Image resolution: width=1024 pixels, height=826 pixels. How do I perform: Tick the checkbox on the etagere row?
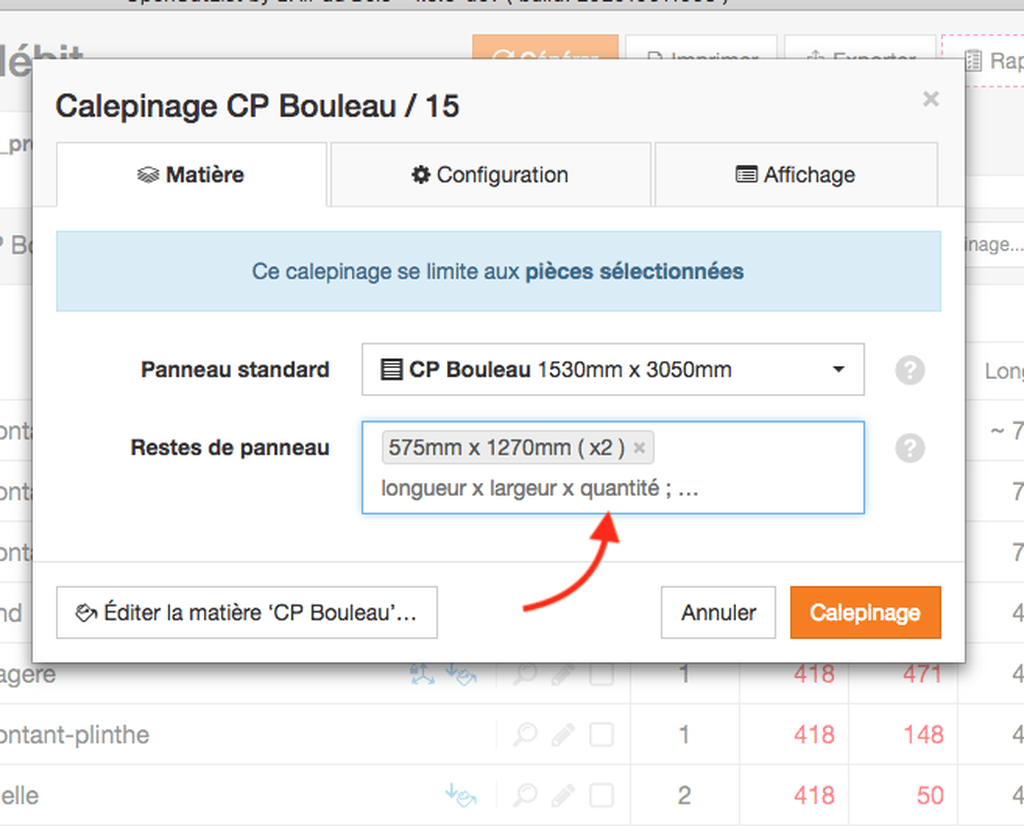(601, 675)
